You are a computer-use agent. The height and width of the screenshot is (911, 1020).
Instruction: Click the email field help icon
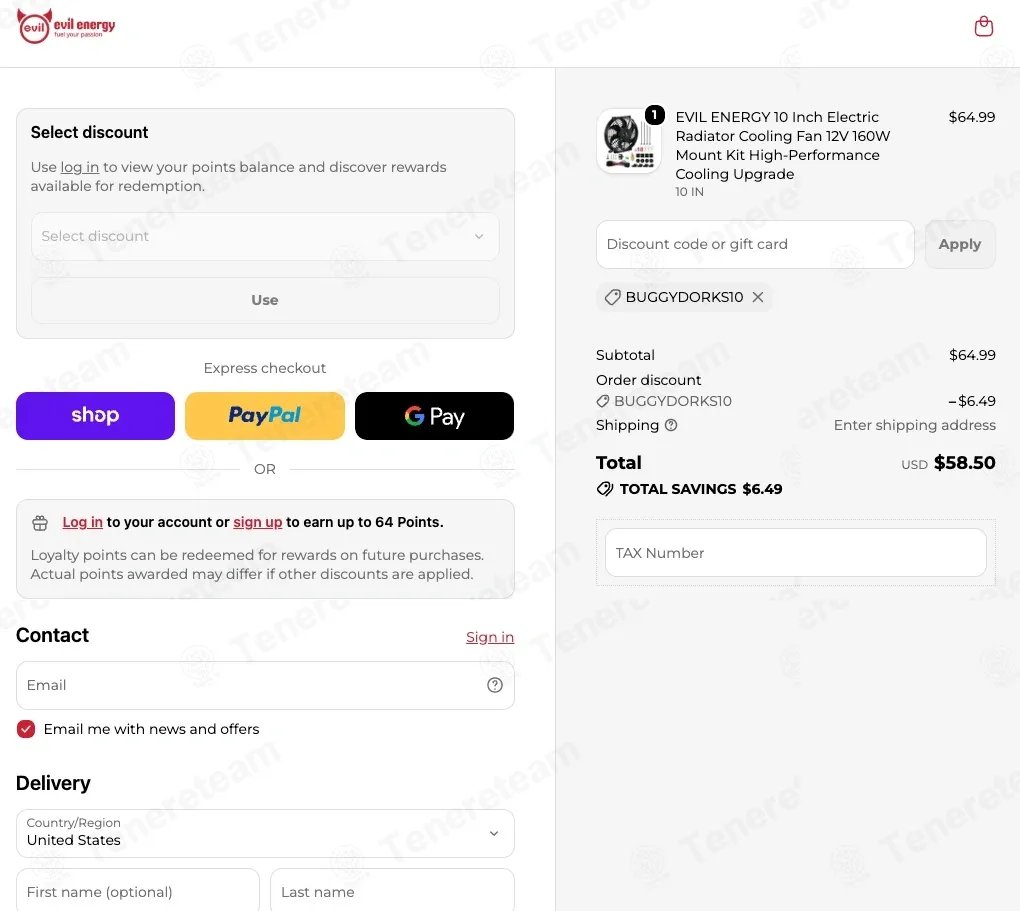(494, 685)
